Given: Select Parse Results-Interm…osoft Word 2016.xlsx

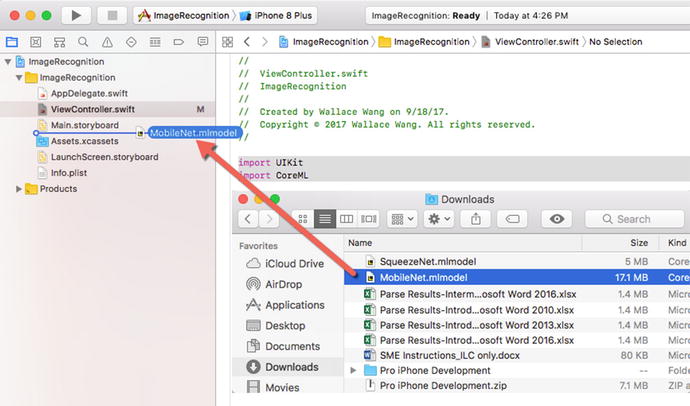Looking at the screenshot, I should [517, 294].
